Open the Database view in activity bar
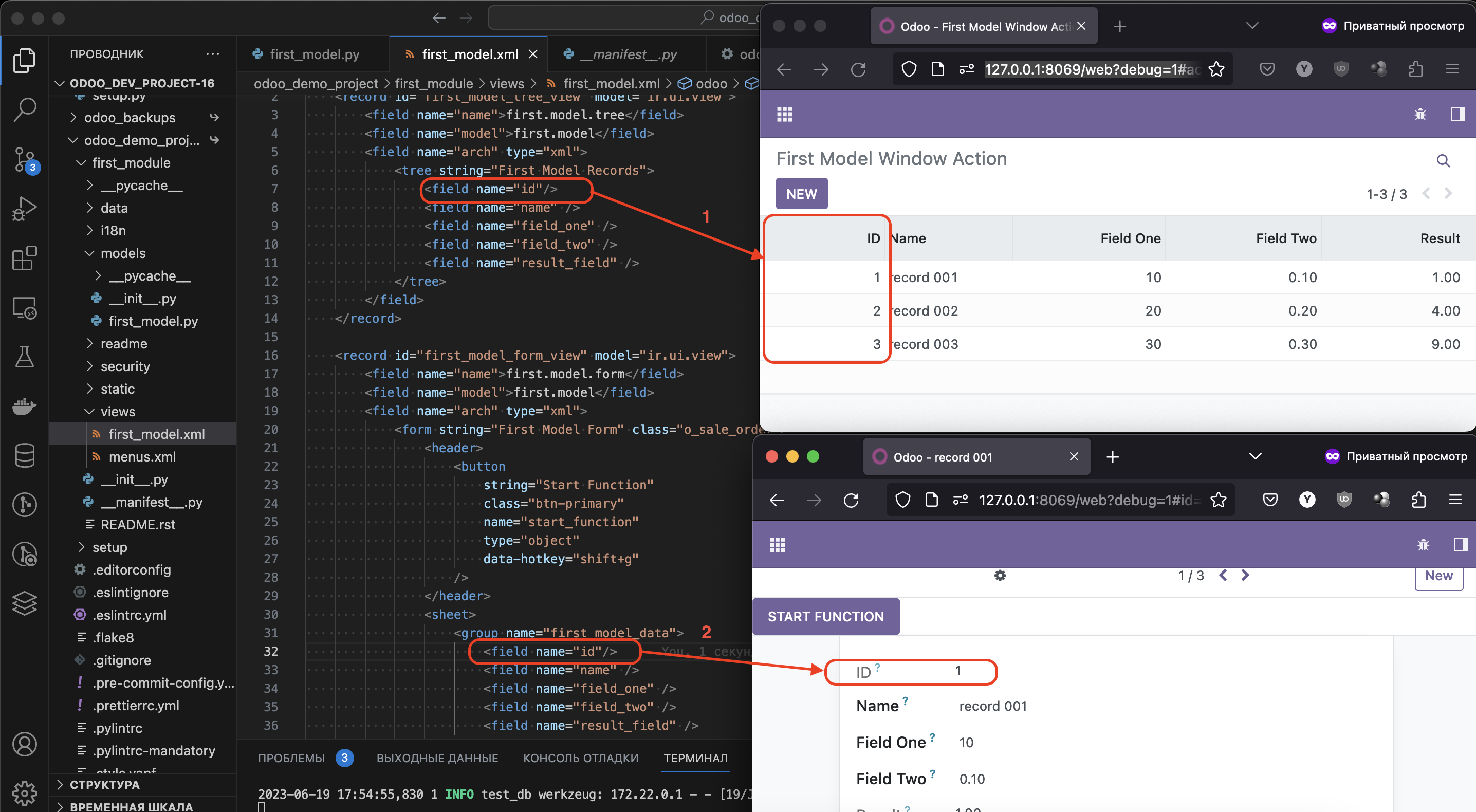The image size is (1476, 812). point(24,455)
